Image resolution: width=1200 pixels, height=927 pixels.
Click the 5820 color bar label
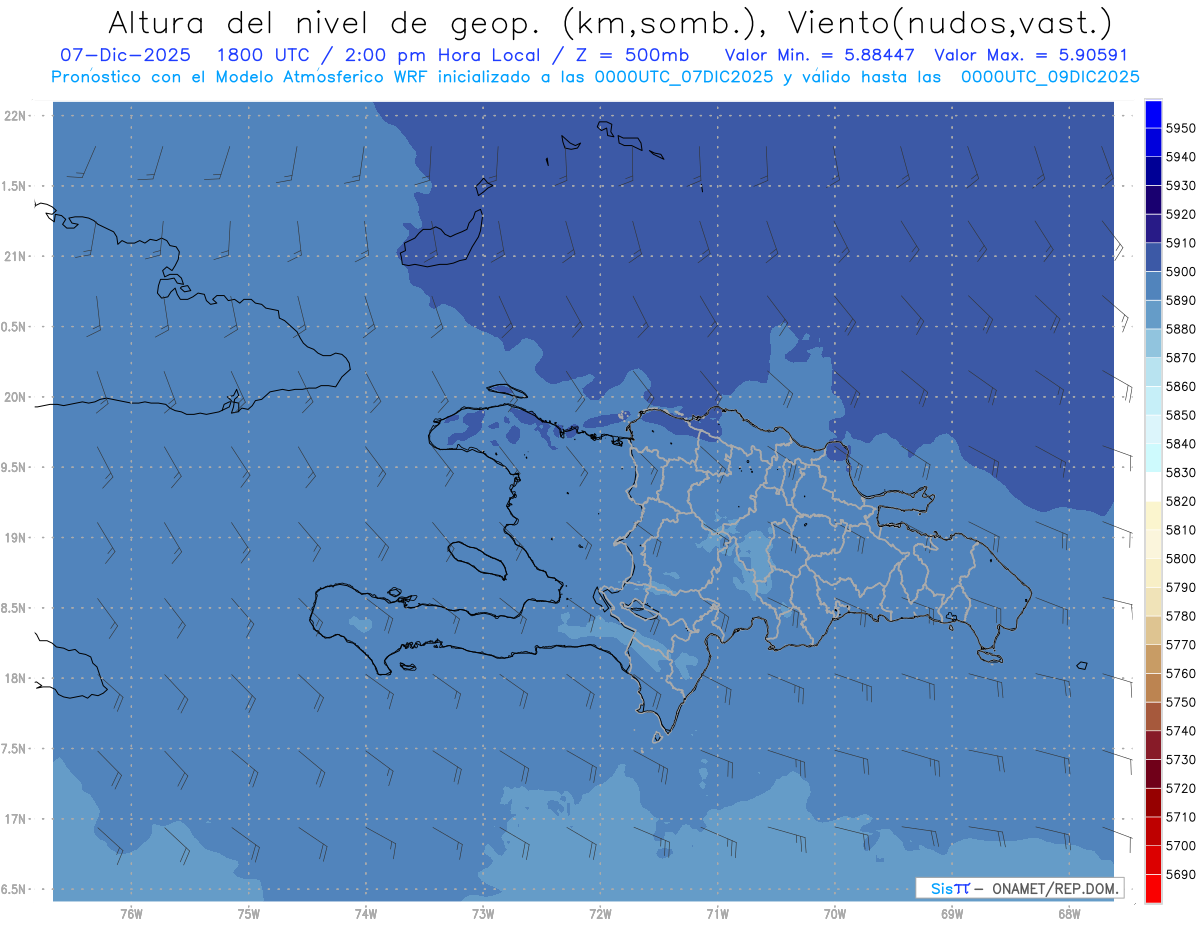(x=1180, y=501)
